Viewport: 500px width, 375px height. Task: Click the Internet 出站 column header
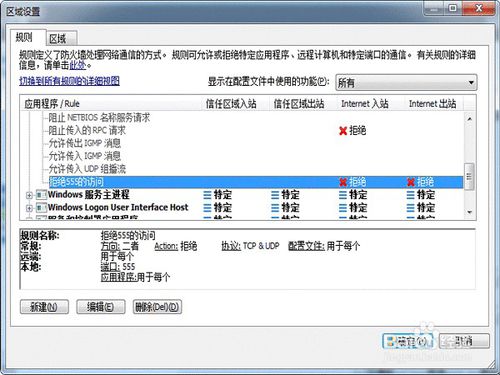(x=433, y=104)
